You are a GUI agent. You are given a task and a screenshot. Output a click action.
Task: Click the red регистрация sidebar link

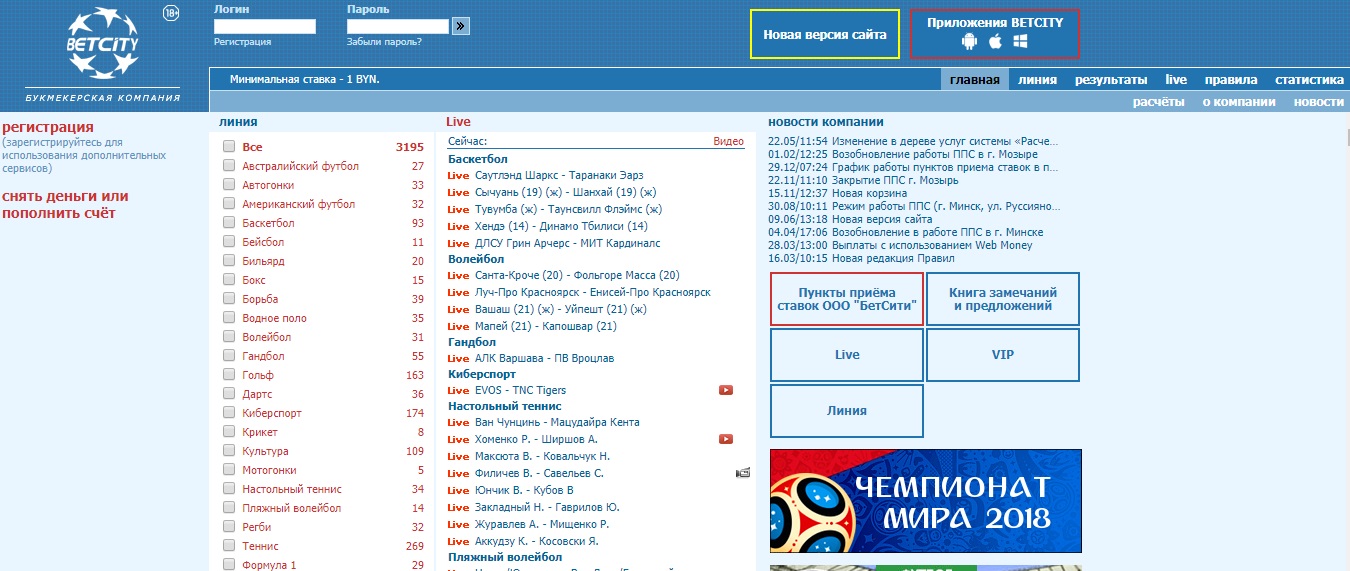coord(48,127)
